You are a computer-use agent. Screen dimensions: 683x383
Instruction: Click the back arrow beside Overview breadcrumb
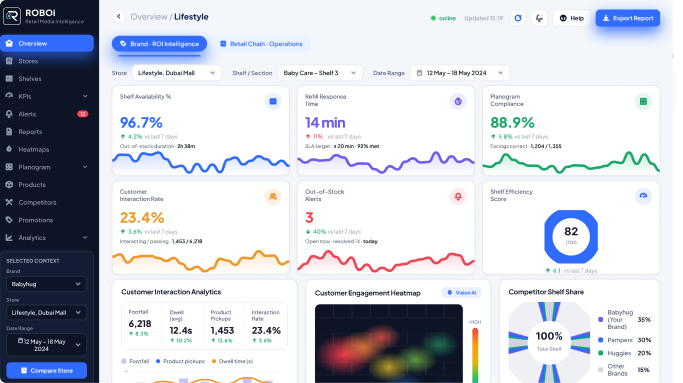point(118,17)
